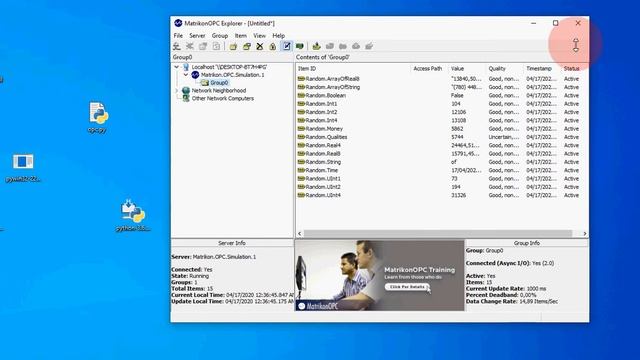Click the 'Click For Details' banner button

click(x=407, y=287)
